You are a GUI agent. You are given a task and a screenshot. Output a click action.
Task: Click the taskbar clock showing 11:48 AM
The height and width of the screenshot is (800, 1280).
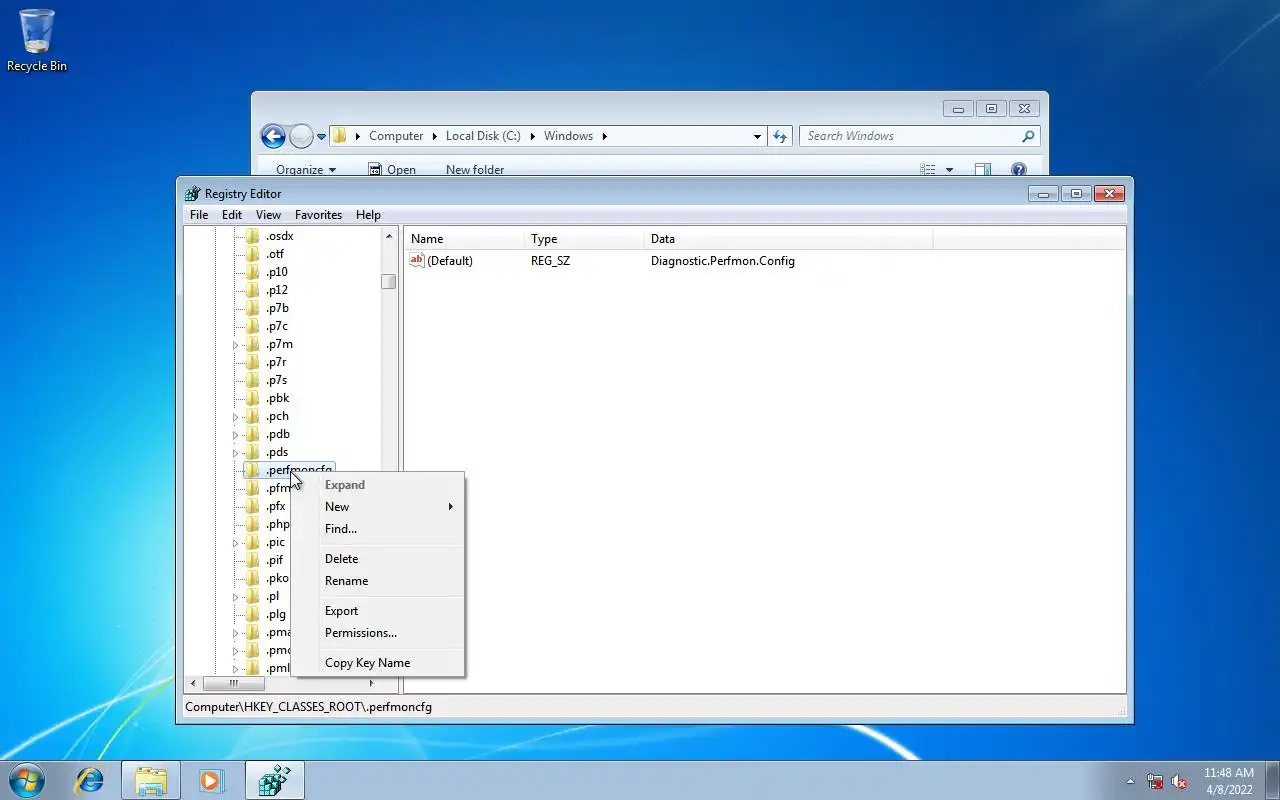(1228, 781)
